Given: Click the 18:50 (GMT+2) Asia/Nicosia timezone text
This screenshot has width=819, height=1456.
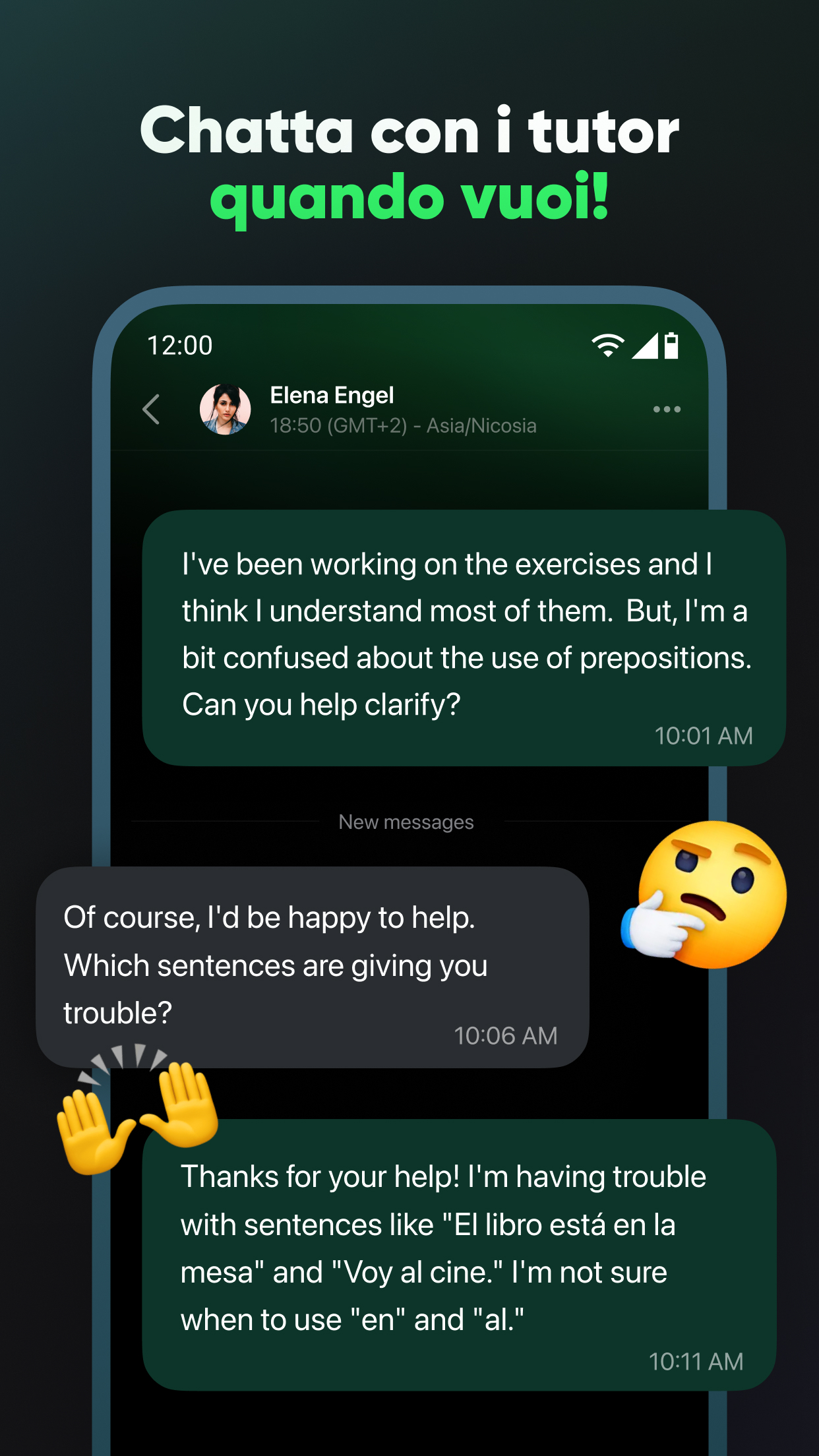Looking at the screenshot, I should coord(403,425).
